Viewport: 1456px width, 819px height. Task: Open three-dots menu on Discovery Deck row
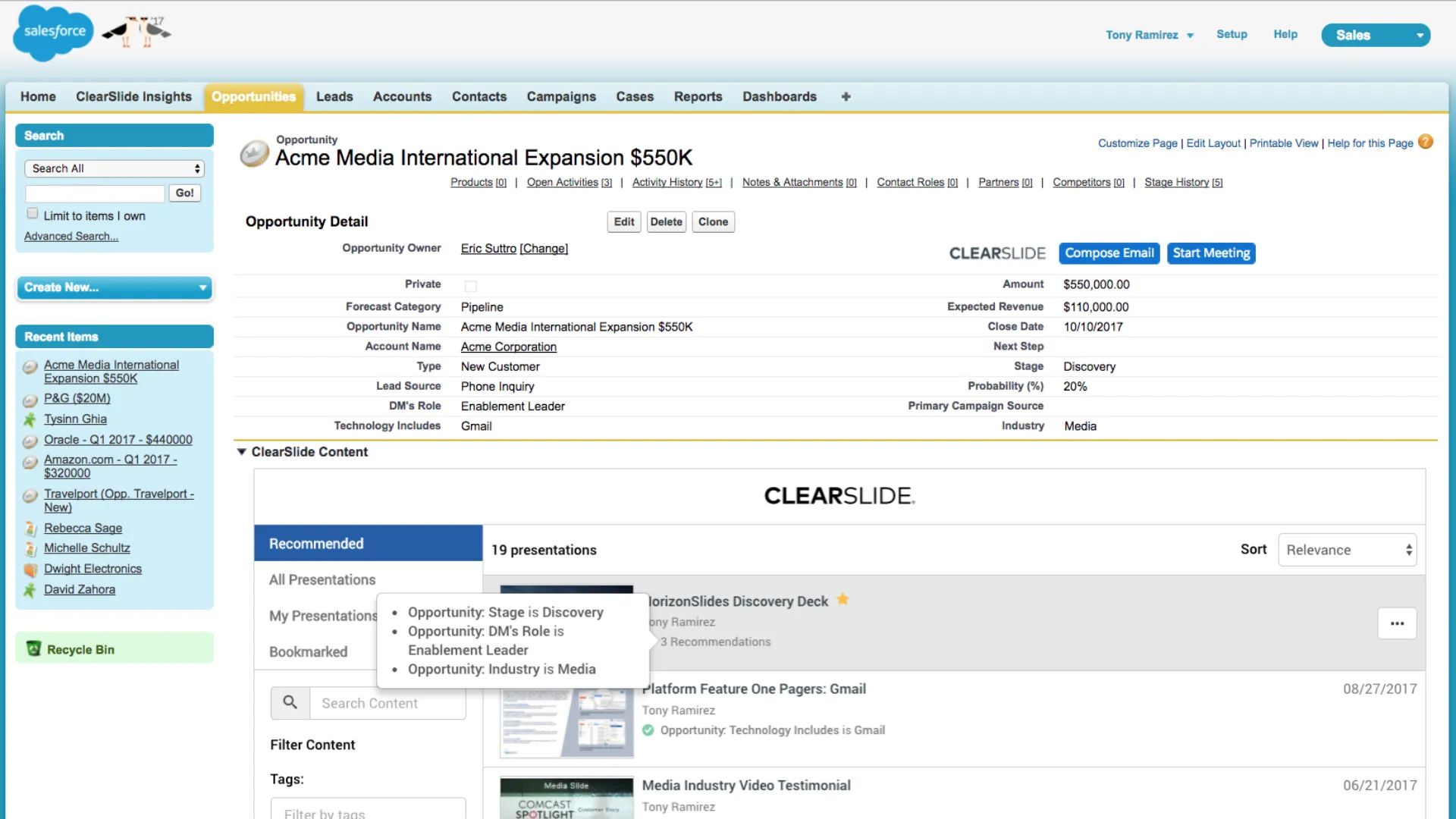point(1397,623)
